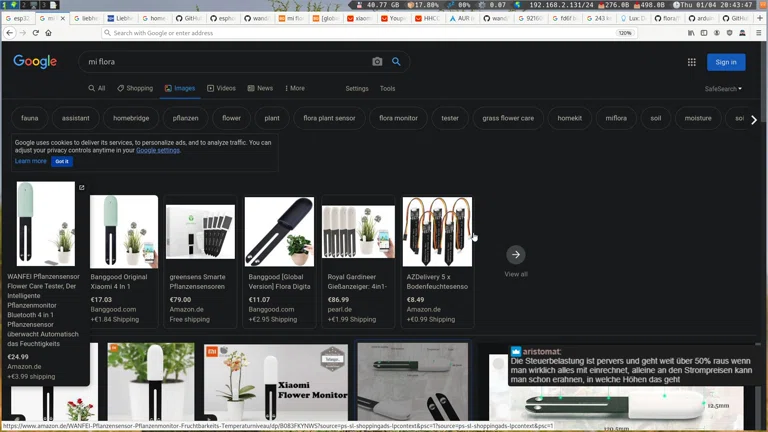Open the Google apps grid
The height and width of the screenshot is (432, 768).
click(x=692, y=62)
